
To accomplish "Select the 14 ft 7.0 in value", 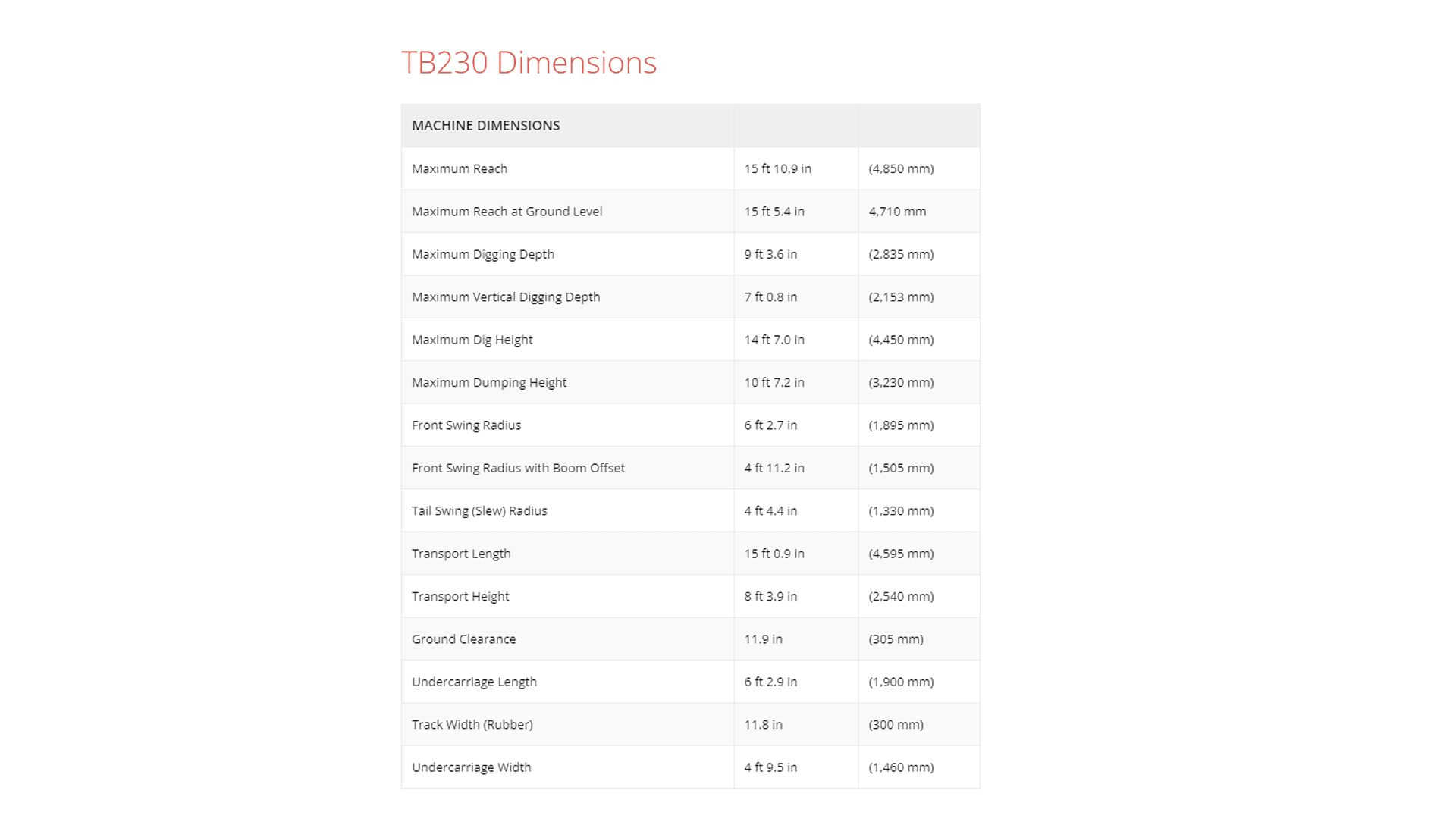I will (x=773, y=340).
